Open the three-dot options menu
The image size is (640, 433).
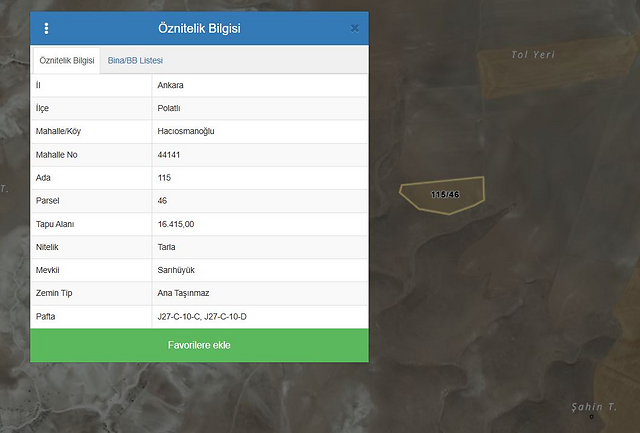[46, 28]
